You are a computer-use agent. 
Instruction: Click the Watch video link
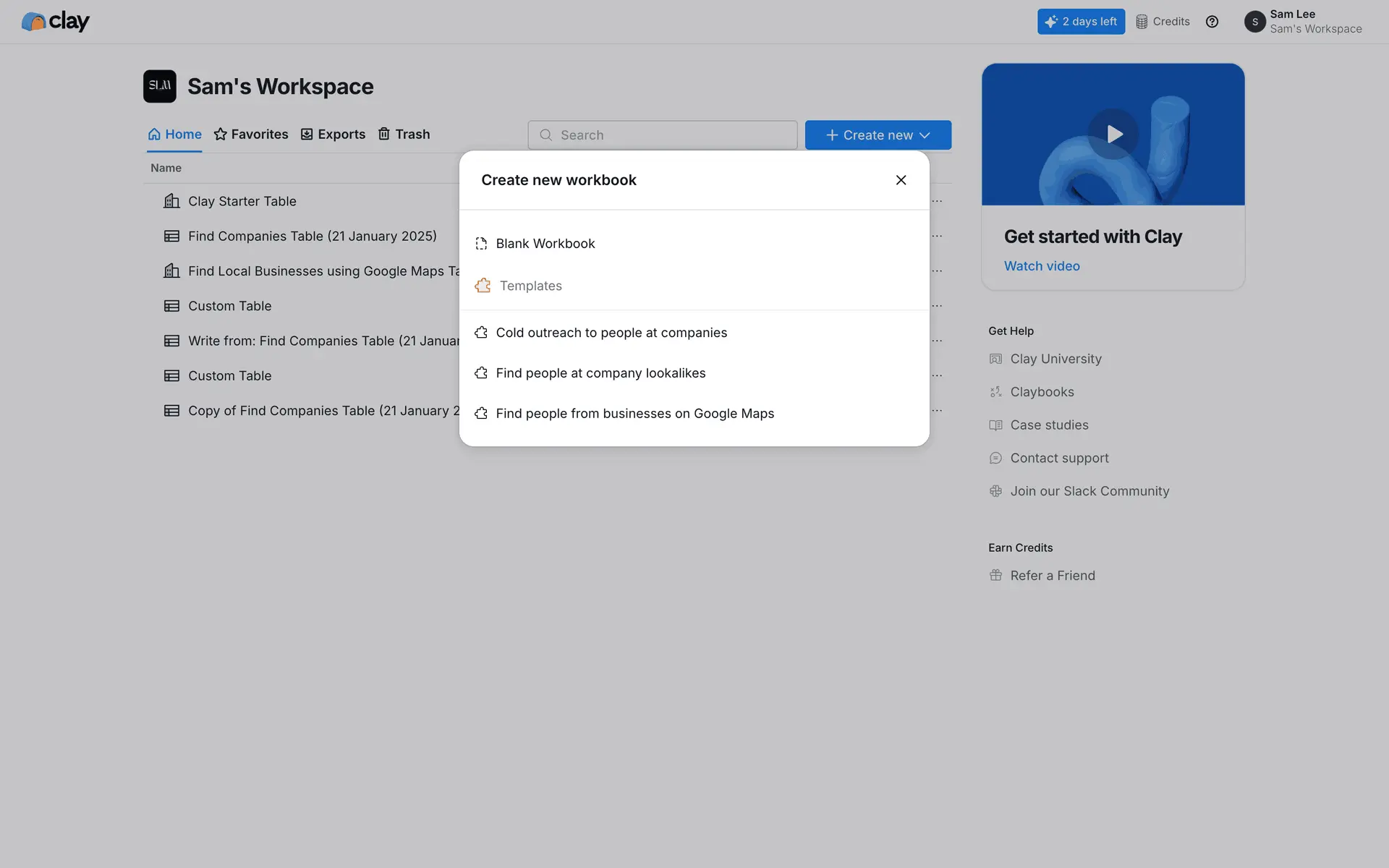click(1041, 266)
